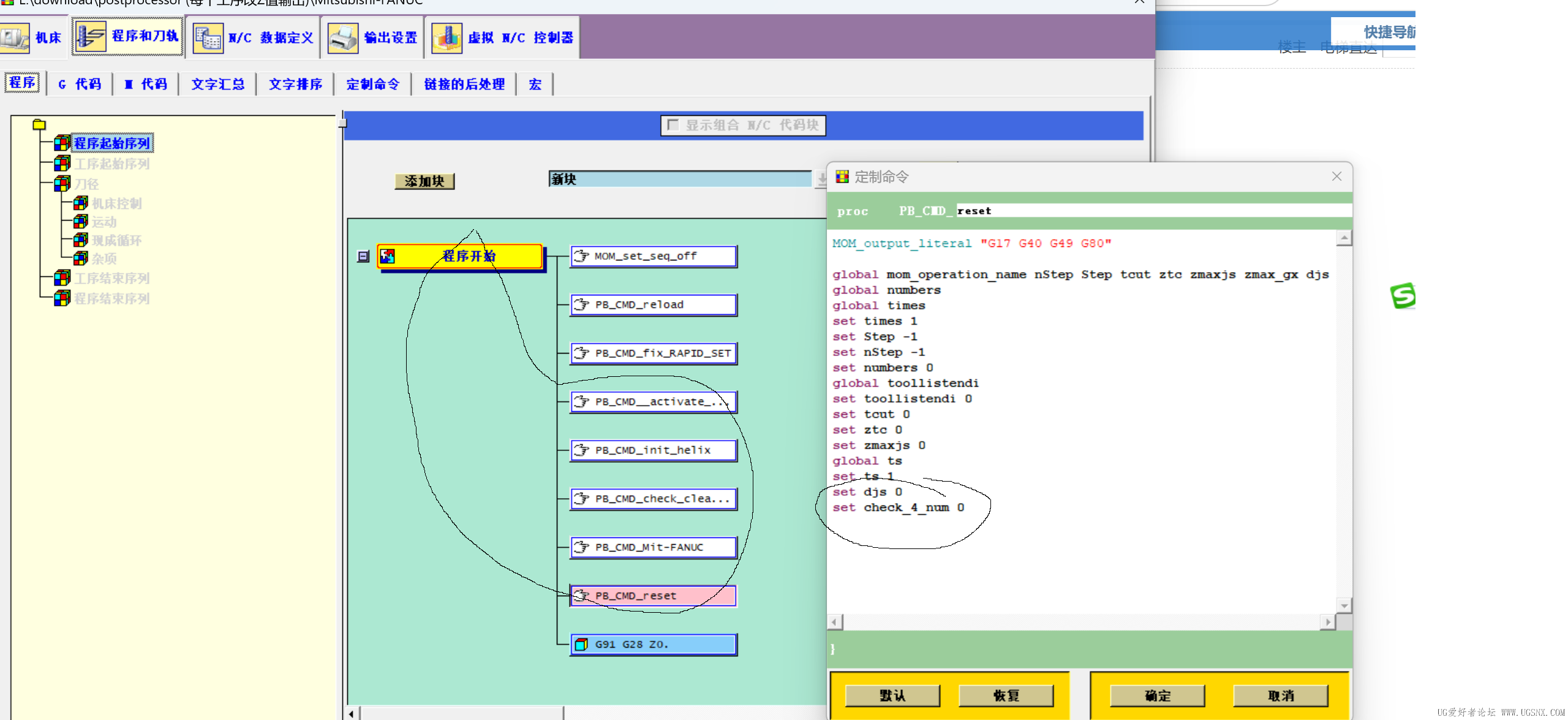The height and width of the screenshot is (720, 1568).
Task: Select 工序起始序列 cube icon
Action: 62,164
